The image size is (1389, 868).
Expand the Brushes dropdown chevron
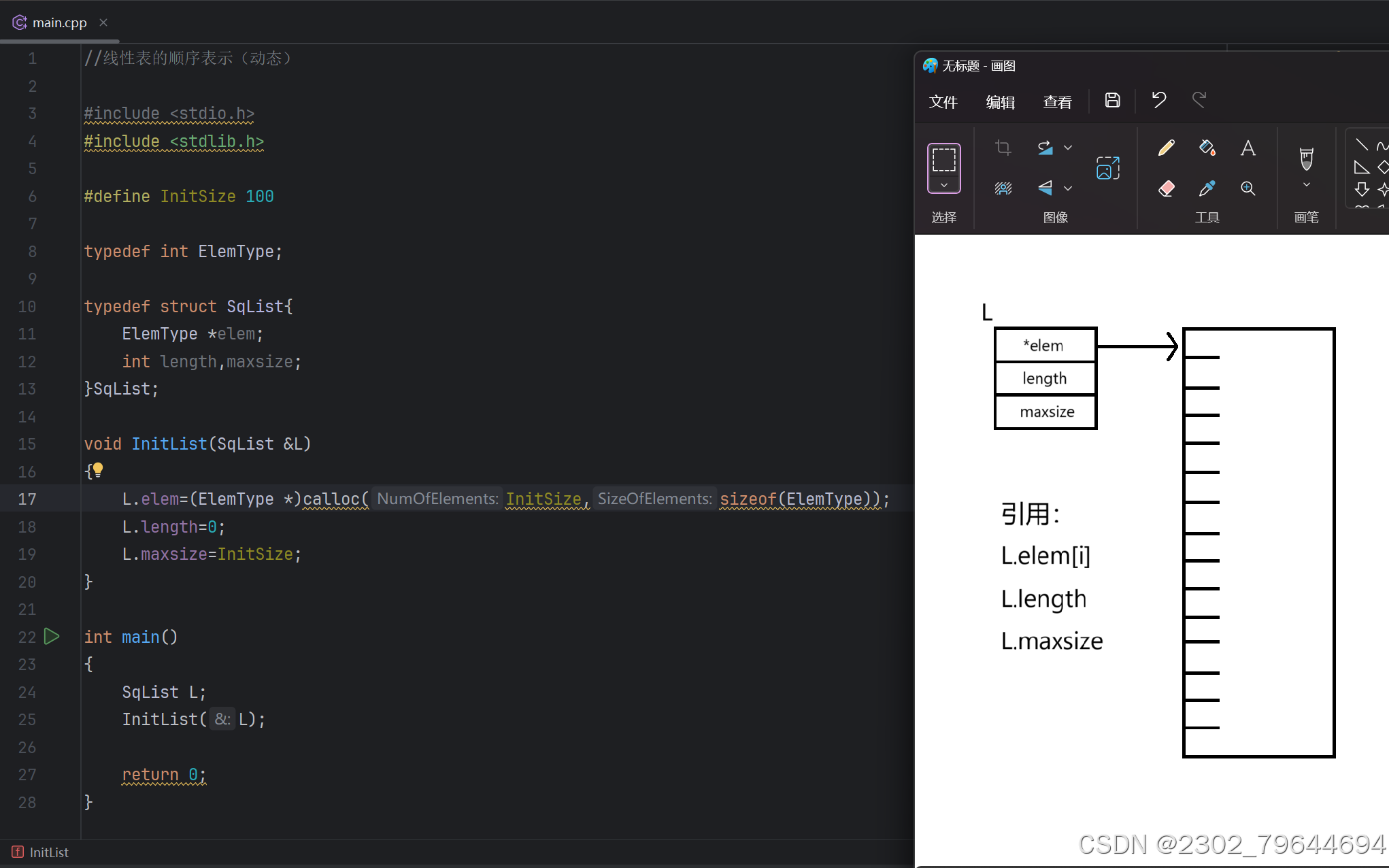click(x=1306, y=185)
